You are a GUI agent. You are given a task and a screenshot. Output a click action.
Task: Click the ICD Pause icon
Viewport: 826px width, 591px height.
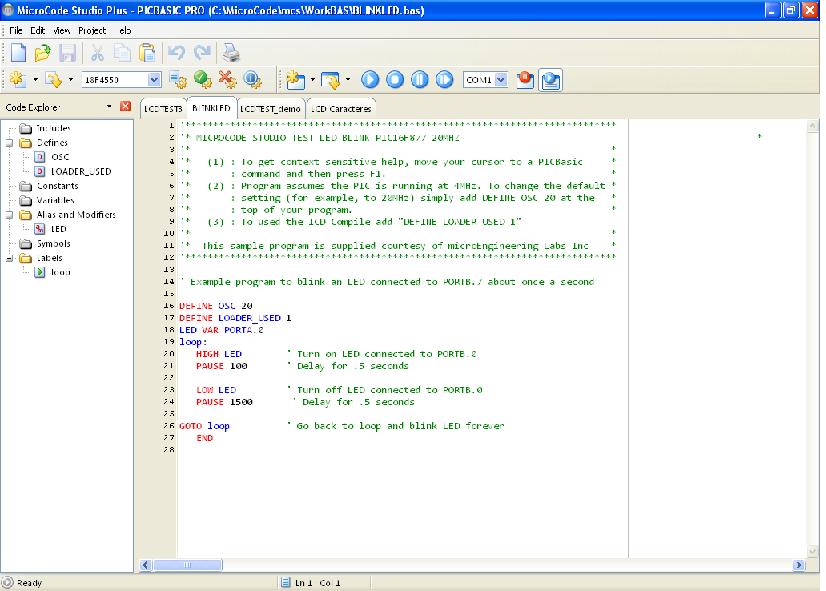click(x=419, y=79)
